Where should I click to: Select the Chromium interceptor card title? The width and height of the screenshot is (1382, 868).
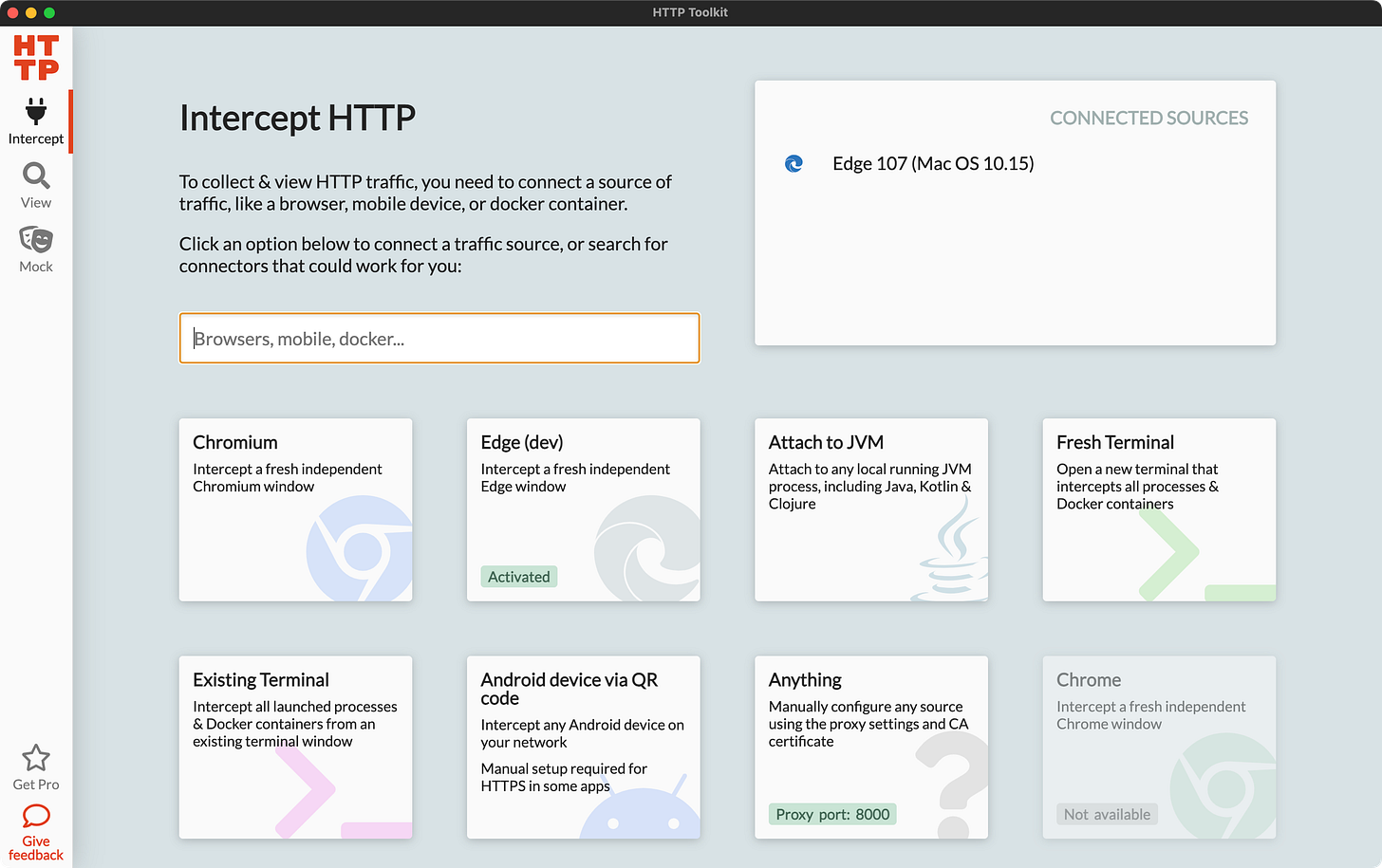(235, 442)
